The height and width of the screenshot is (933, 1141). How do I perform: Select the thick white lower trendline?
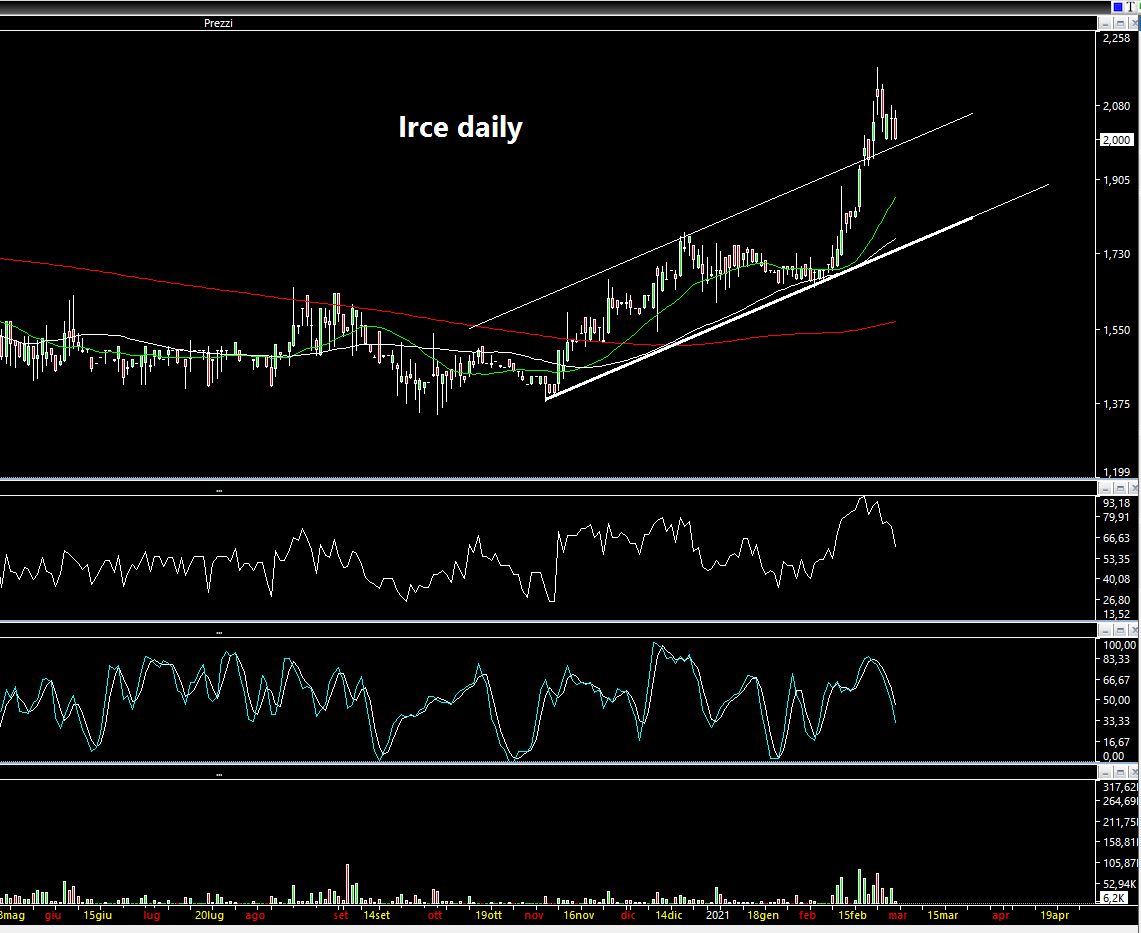(x=759, y=309)
